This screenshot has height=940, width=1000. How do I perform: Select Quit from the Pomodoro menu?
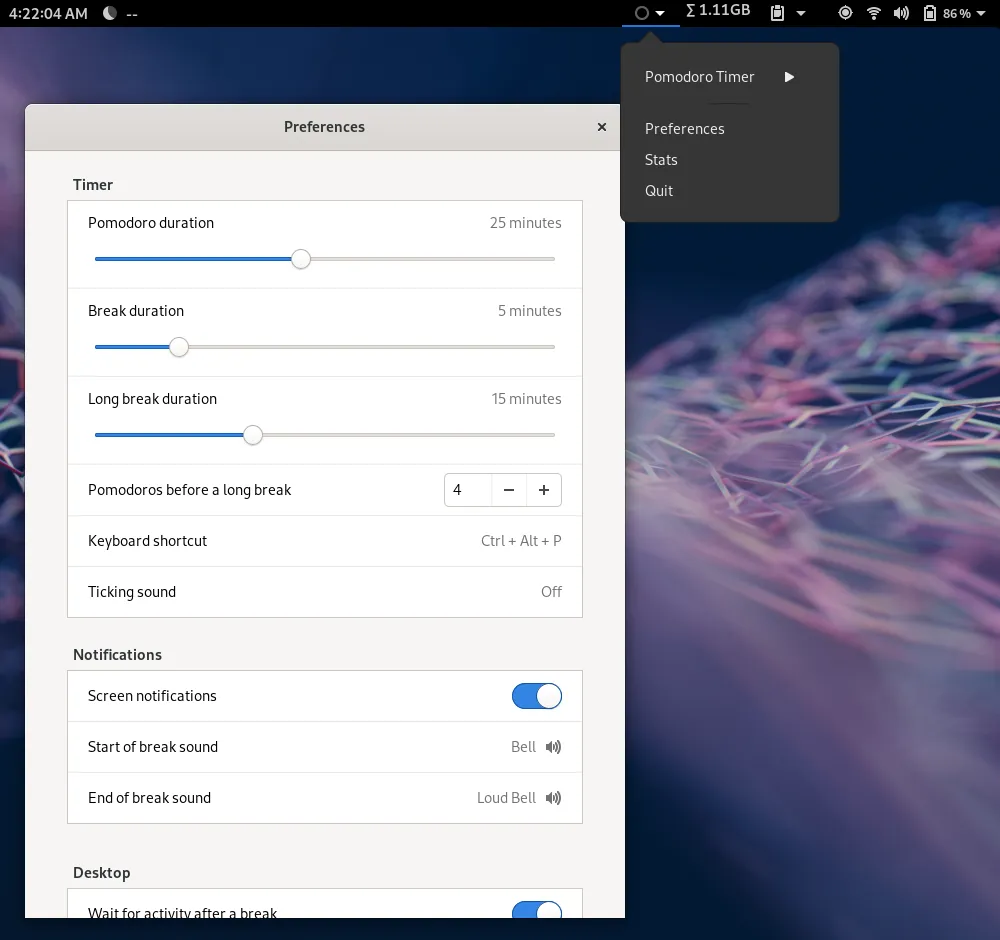[x=658, y=191]
